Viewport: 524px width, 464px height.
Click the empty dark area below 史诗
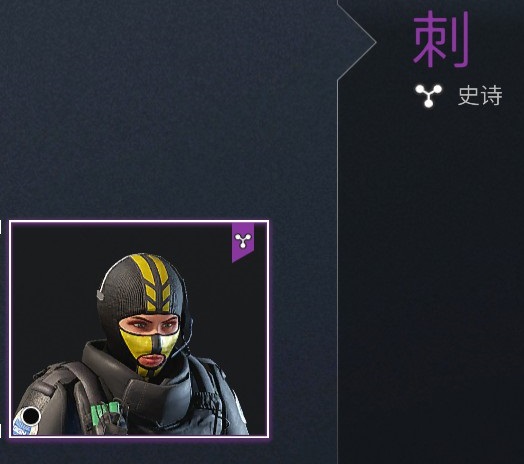(x=431, y=267)
